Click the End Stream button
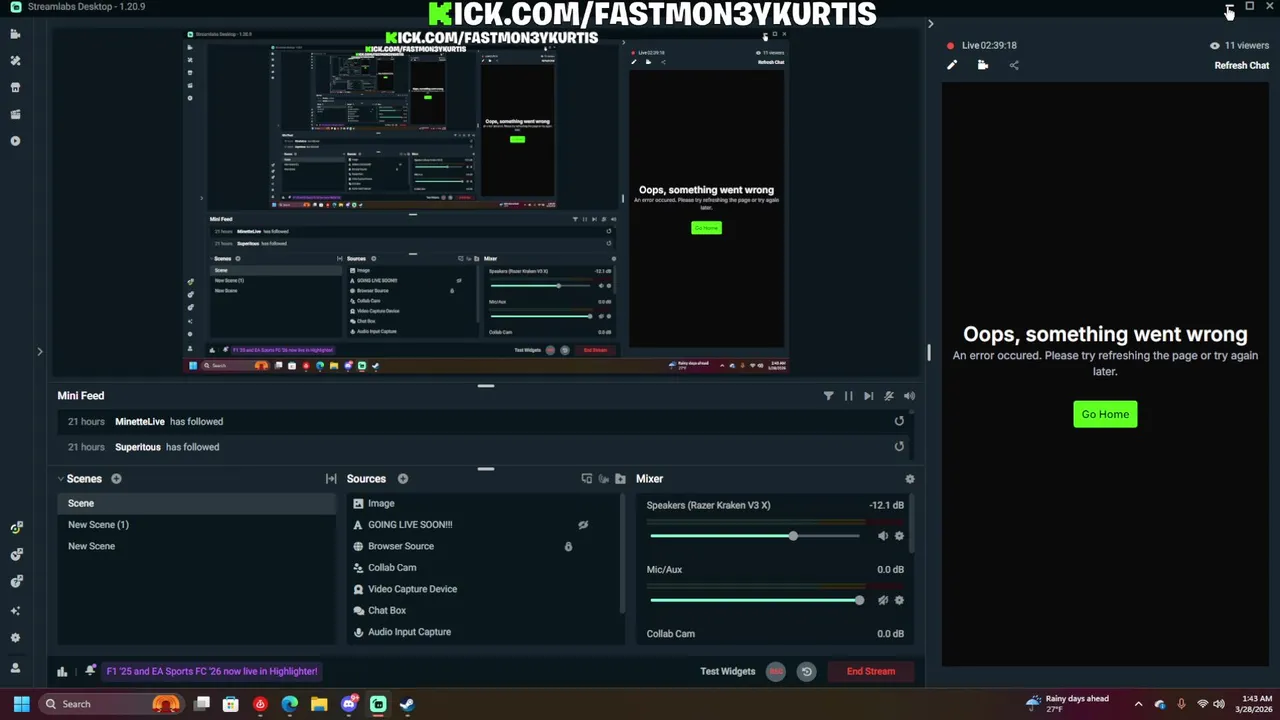This screenshot has height=720, width=1280. (870, 671)
